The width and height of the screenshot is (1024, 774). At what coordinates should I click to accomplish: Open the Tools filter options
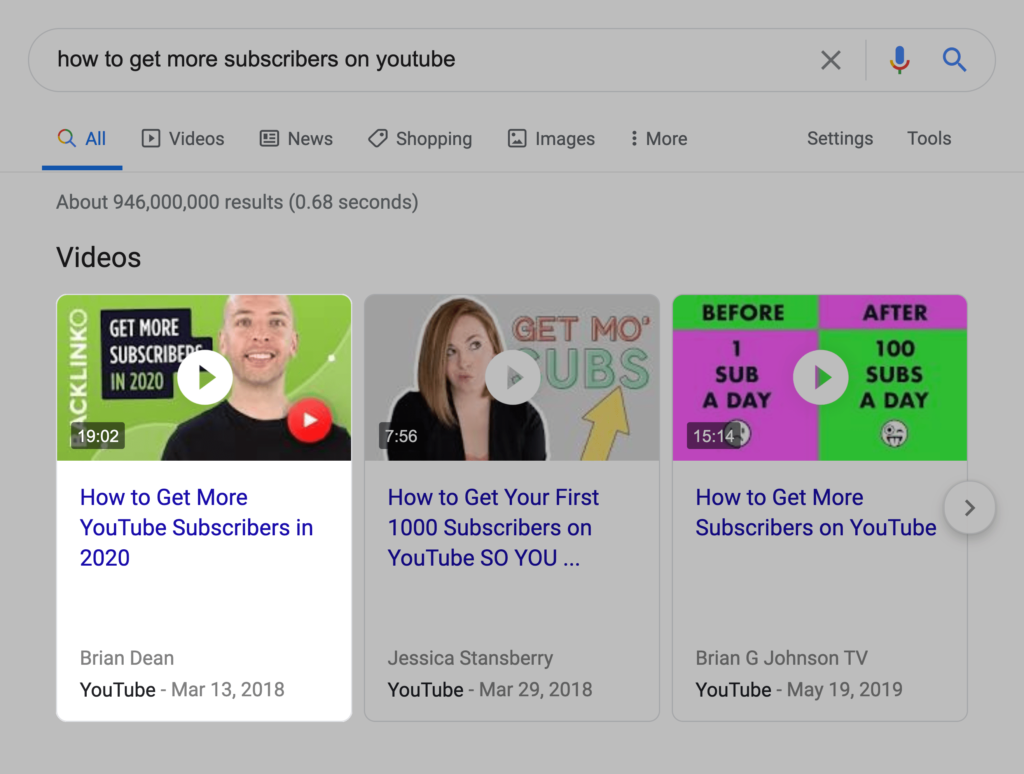pos(929,138)
